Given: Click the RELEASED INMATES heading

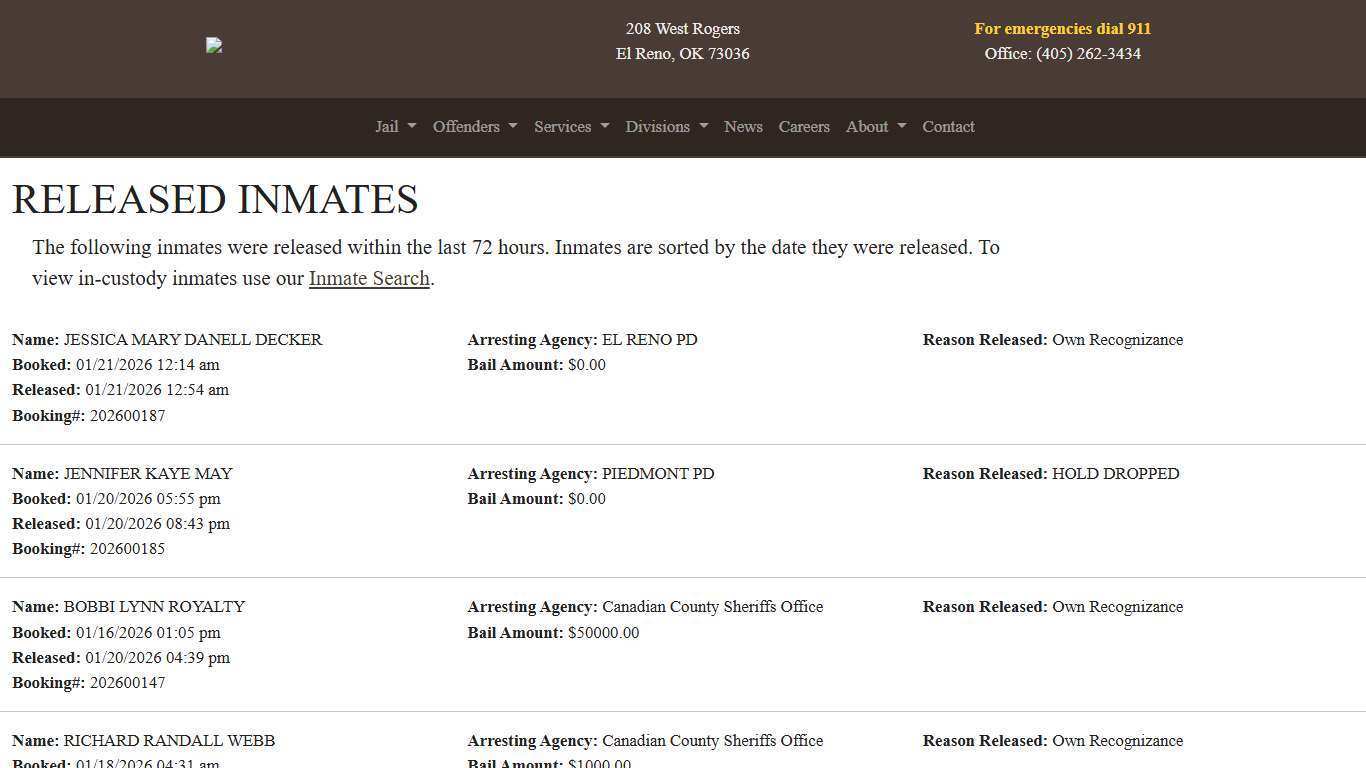Looking at the screenshot, I should pyautogui.click(x=215, y=199).
